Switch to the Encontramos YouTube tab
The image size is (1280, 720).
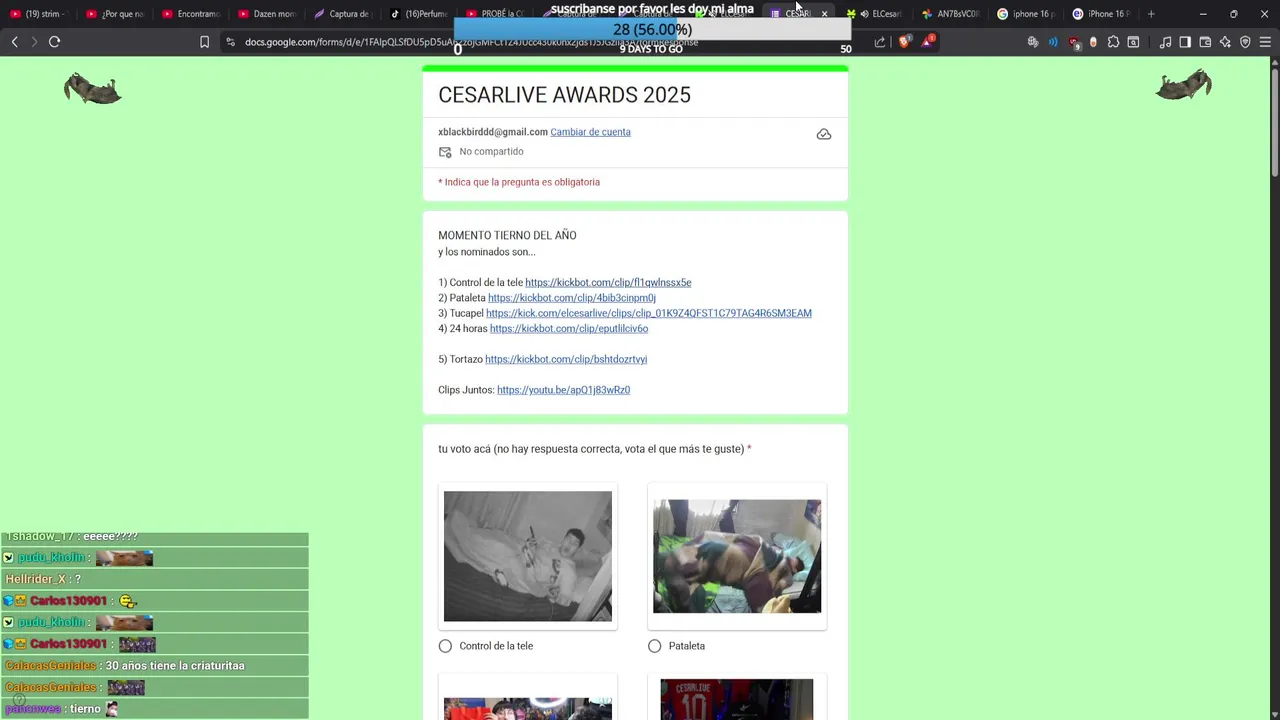tap(190, 14)
